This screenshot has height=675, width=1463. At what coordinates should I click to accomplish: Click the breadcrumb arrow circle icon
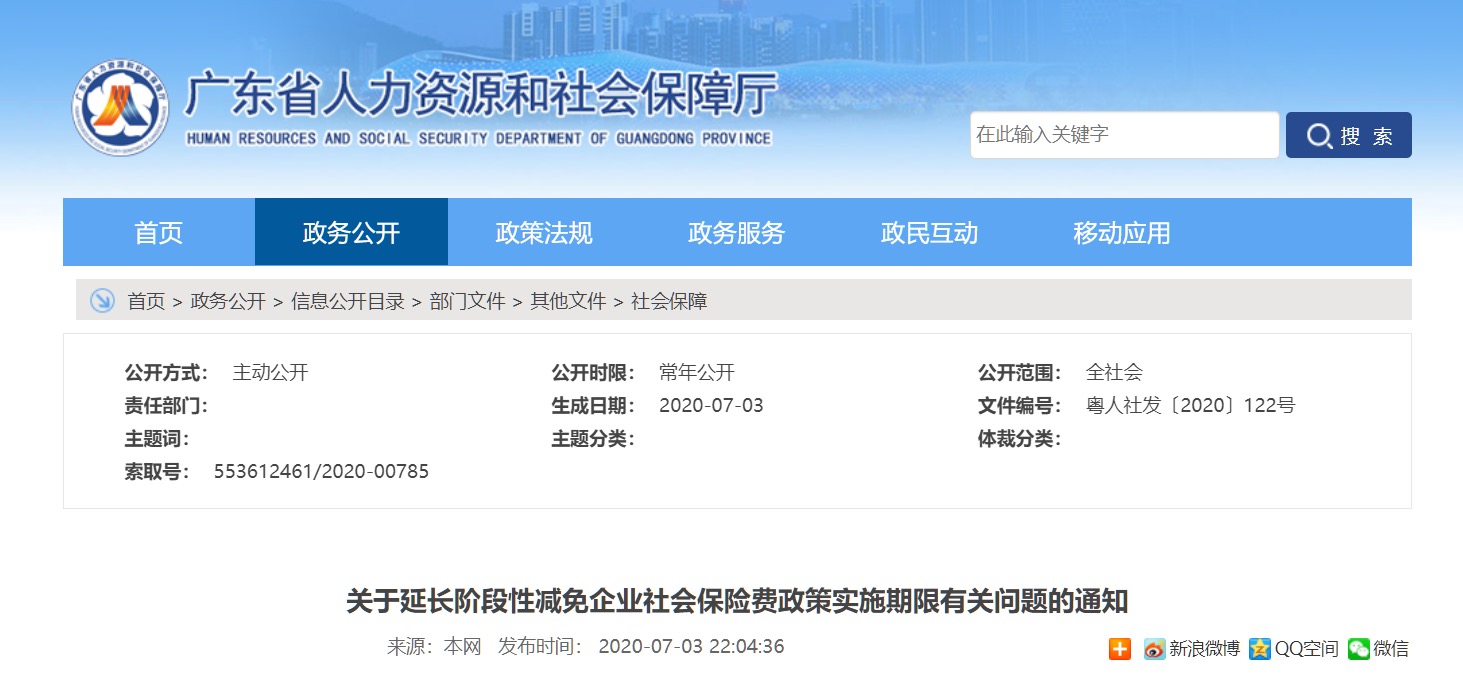click(102, 300)
